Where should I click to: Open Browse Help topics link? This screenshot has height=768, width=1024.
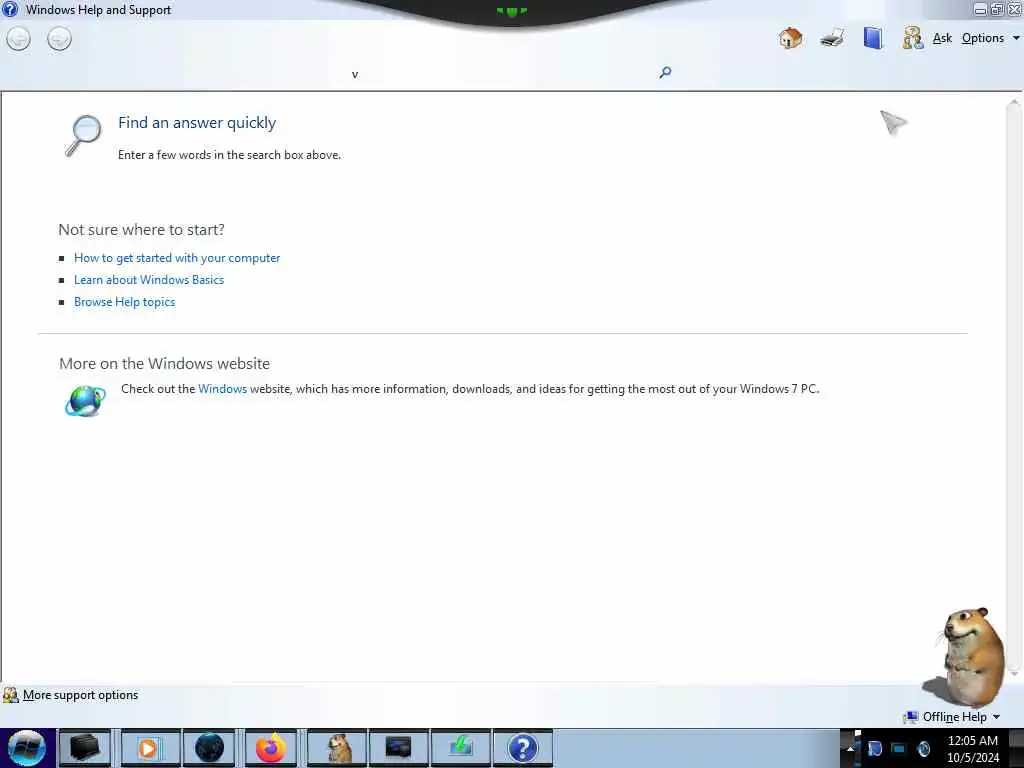click(124, 302)
